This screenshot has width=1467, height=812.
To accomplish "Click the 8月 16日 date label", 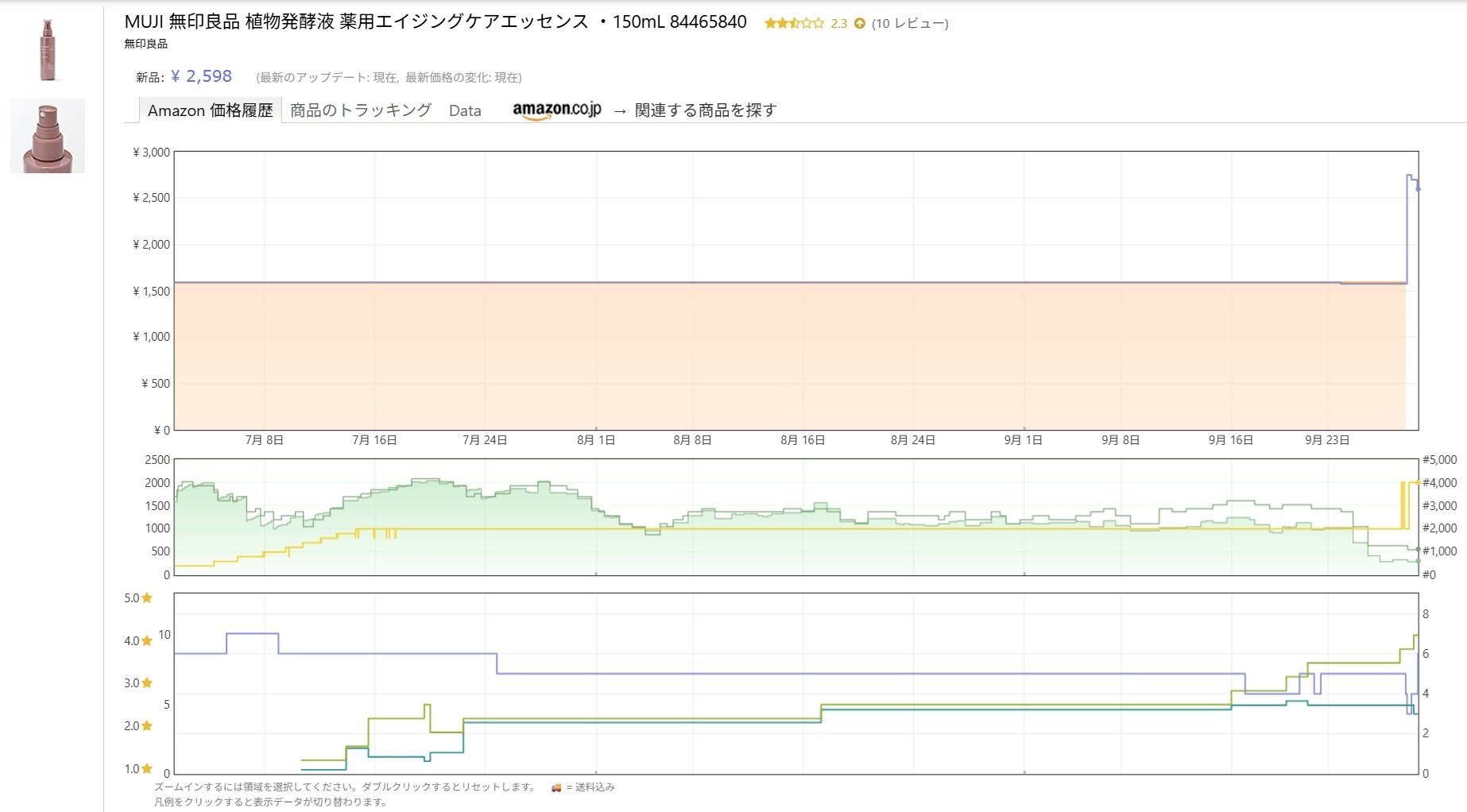I will (803, 440).
